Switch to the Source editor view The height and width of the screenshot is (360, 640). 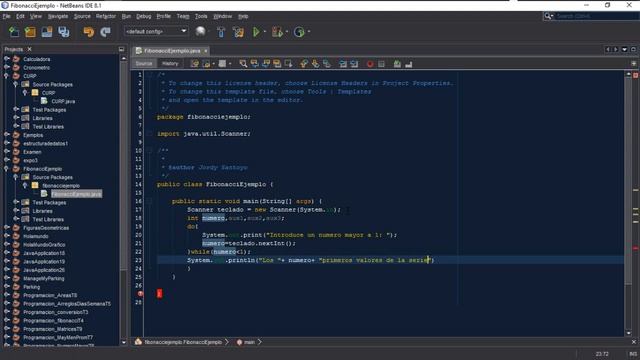pyautogui.click(x=144, y=64)
